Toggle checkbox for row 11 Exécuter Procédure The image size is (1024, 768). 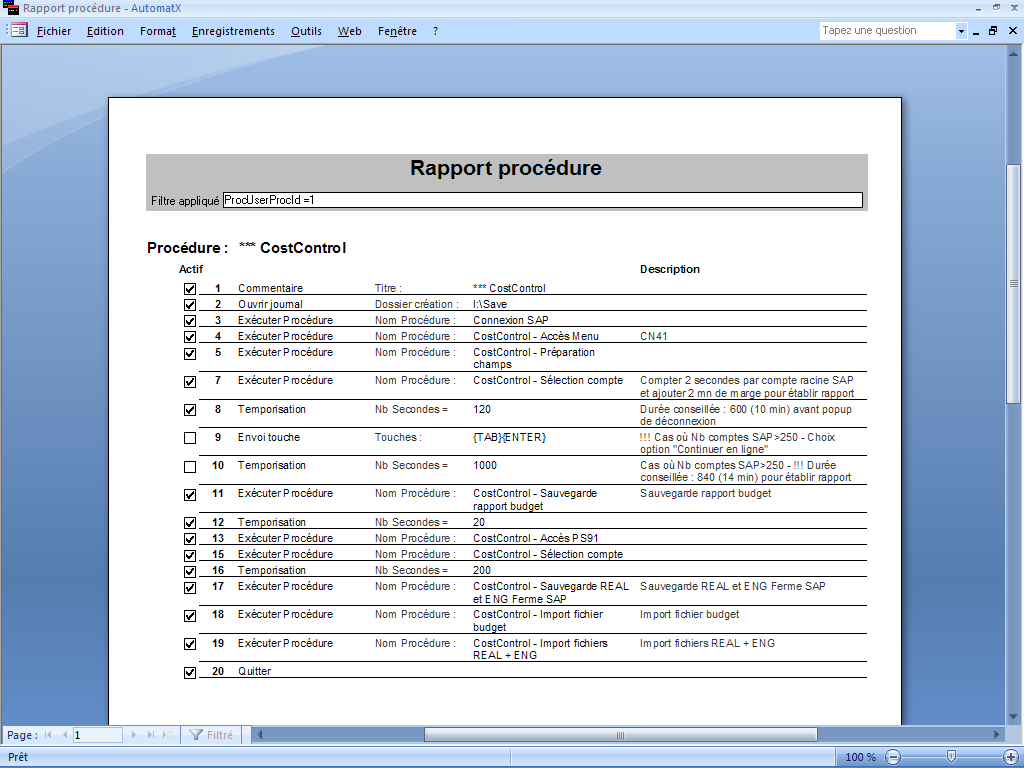190,495
